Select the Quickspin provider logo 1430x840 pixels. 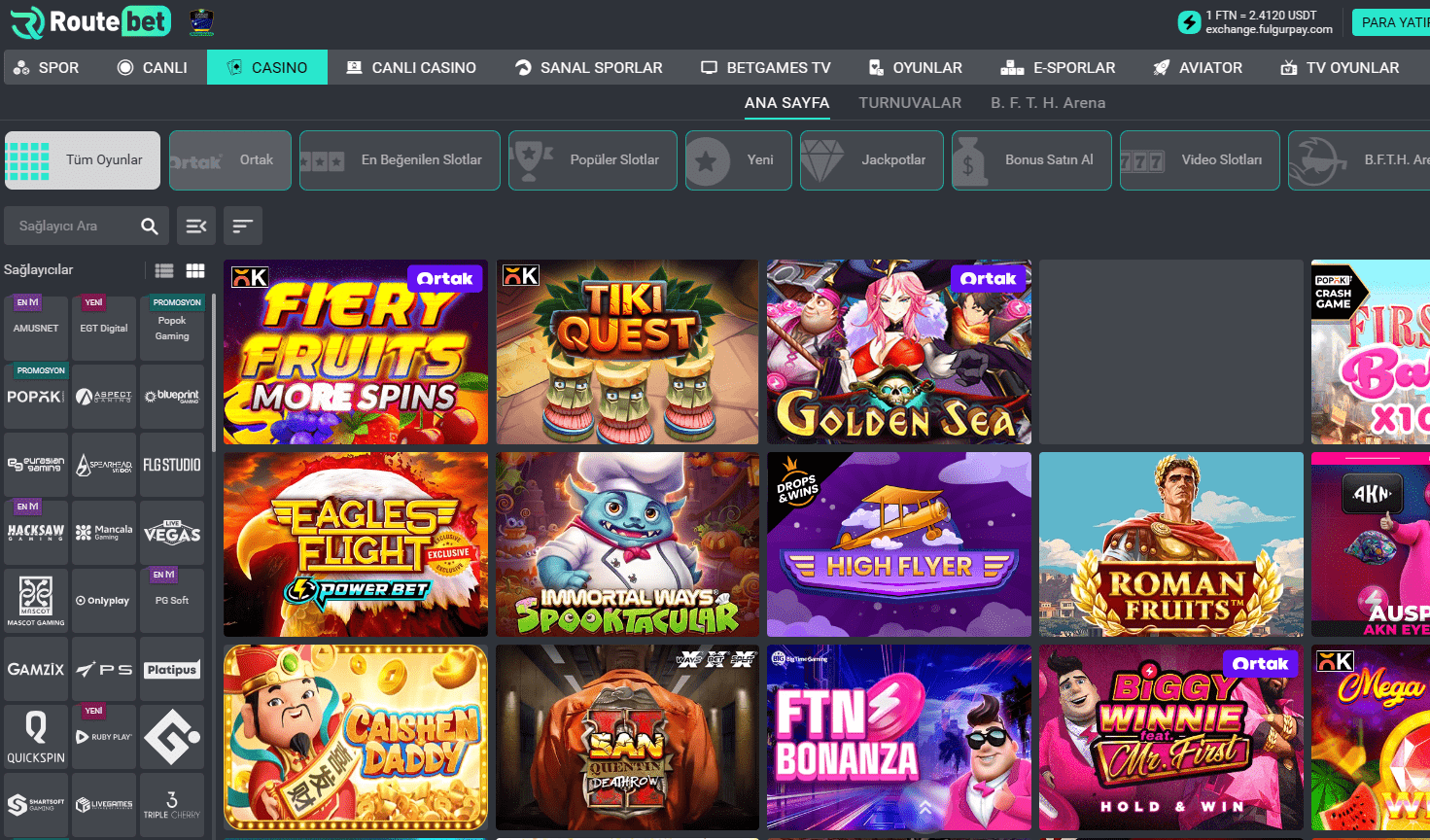[x=36, y=737]
